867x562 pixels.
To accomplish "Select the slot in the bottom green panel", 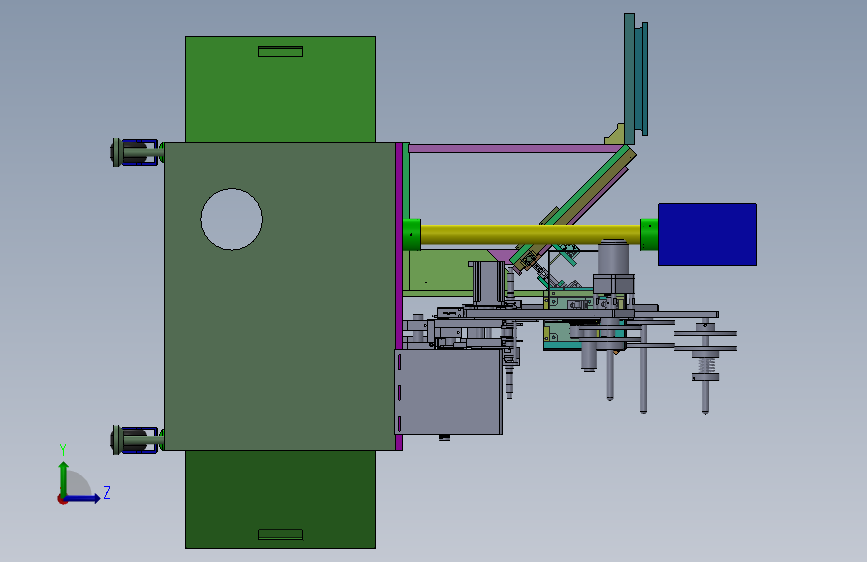I will coord(280,534).
